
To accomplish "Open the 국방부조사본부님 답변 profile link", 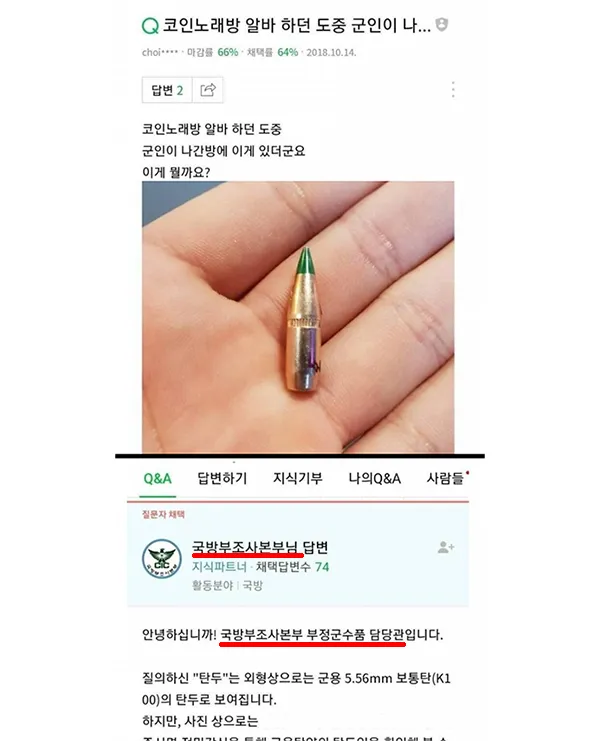I will point(260,547).
